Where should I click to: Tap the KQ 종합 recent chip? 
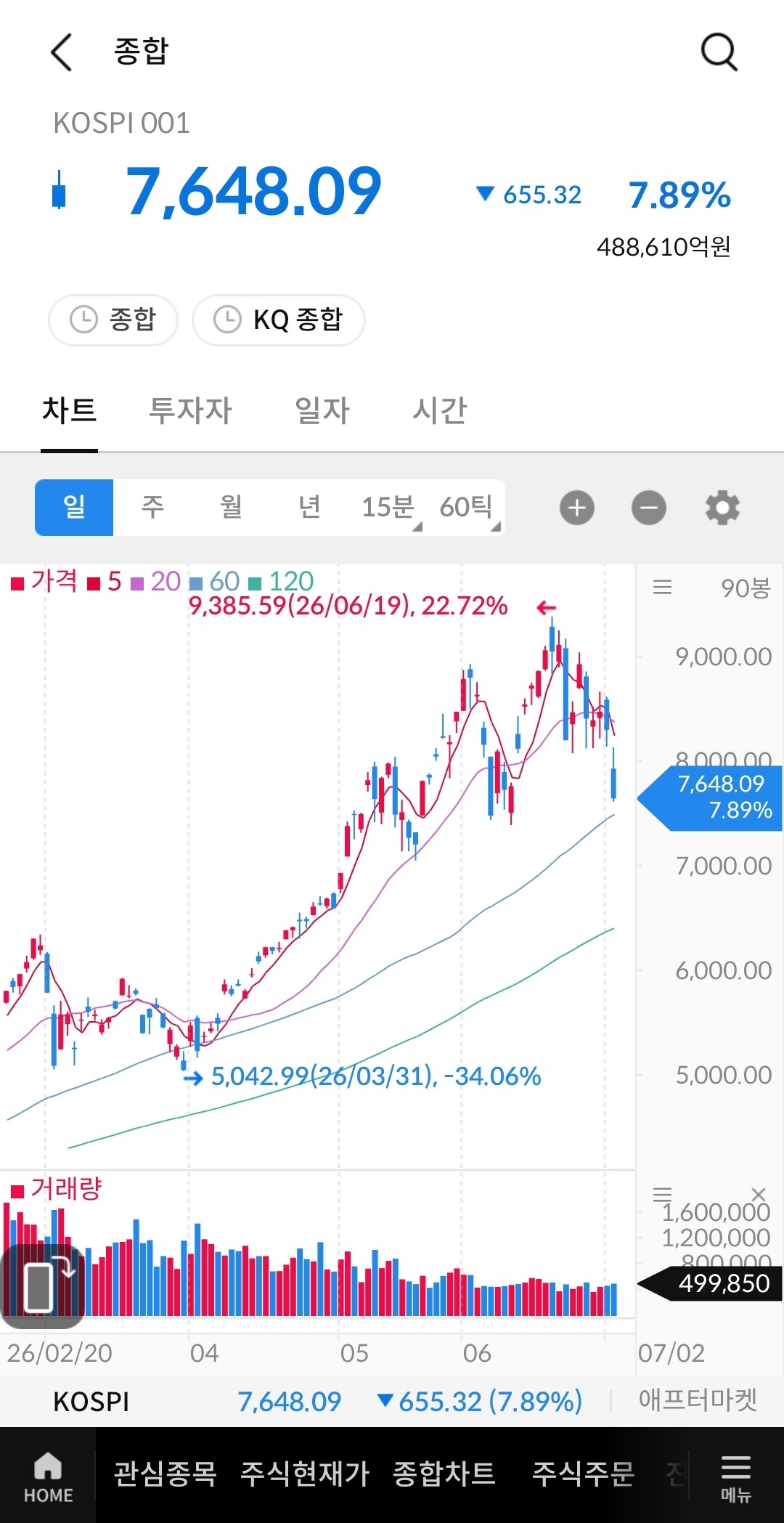(279, 320)
